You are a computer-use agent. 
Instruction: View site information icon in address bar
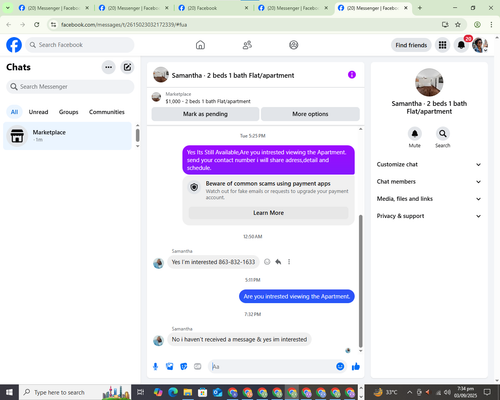coord(54,25)
